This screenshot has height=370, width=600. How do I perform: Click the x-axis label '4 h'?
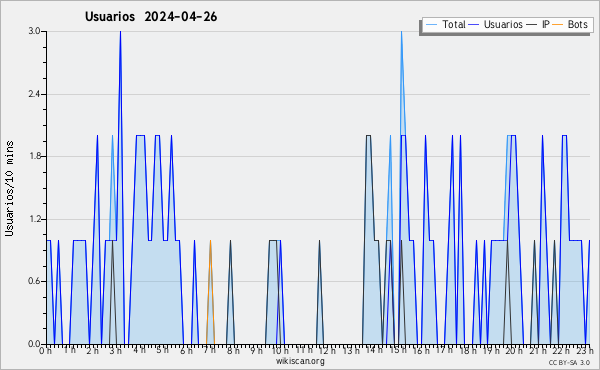coord(139,350)
